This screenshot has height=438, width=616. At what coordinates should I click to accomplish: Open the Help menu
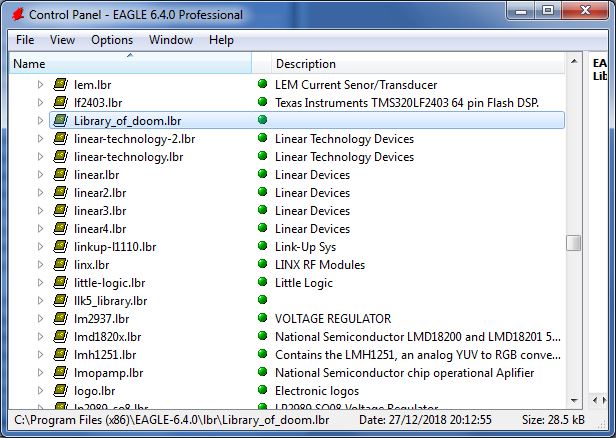tap(221, 40)
